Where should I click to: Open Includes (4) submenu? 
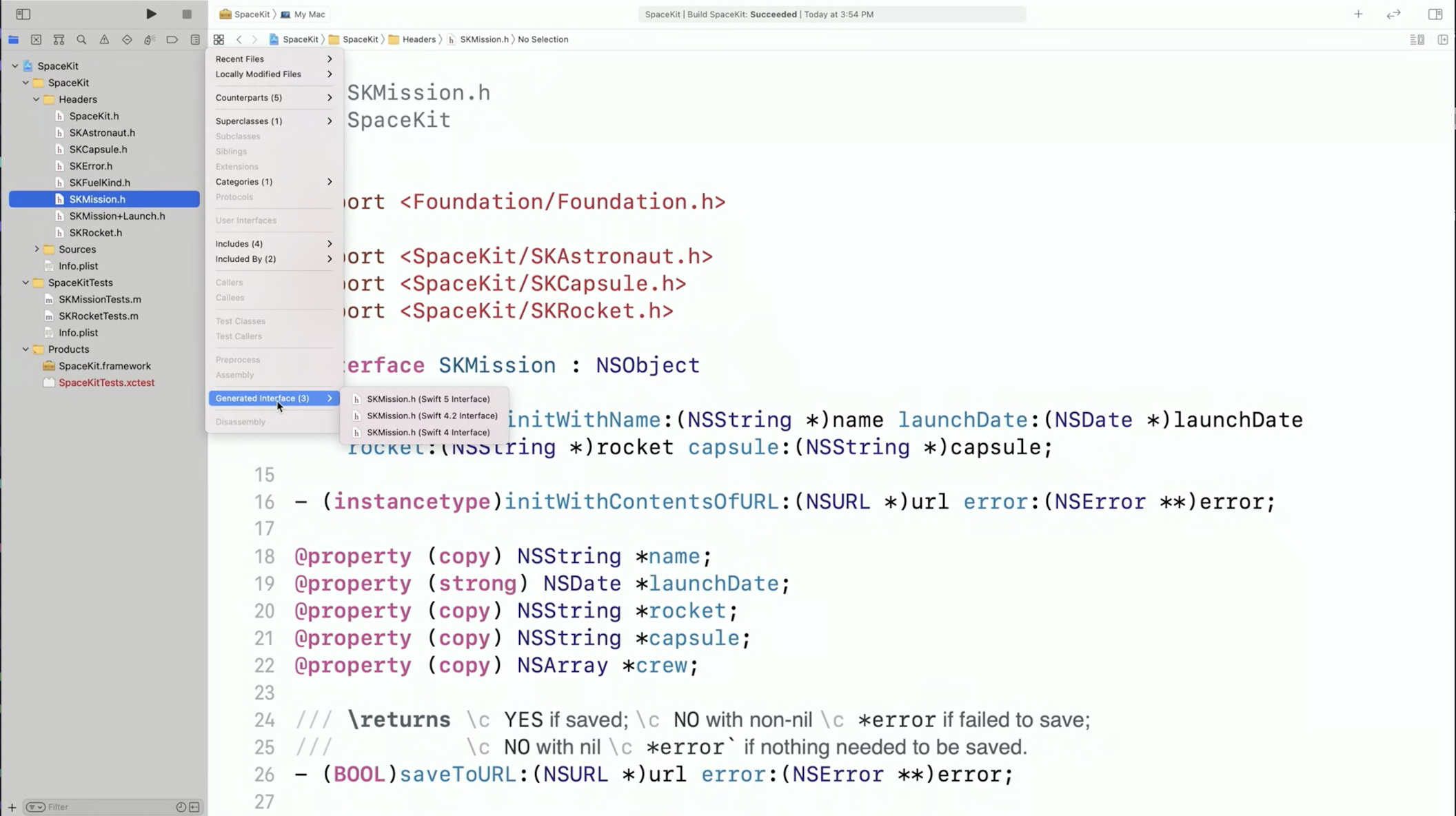[274, 244]
